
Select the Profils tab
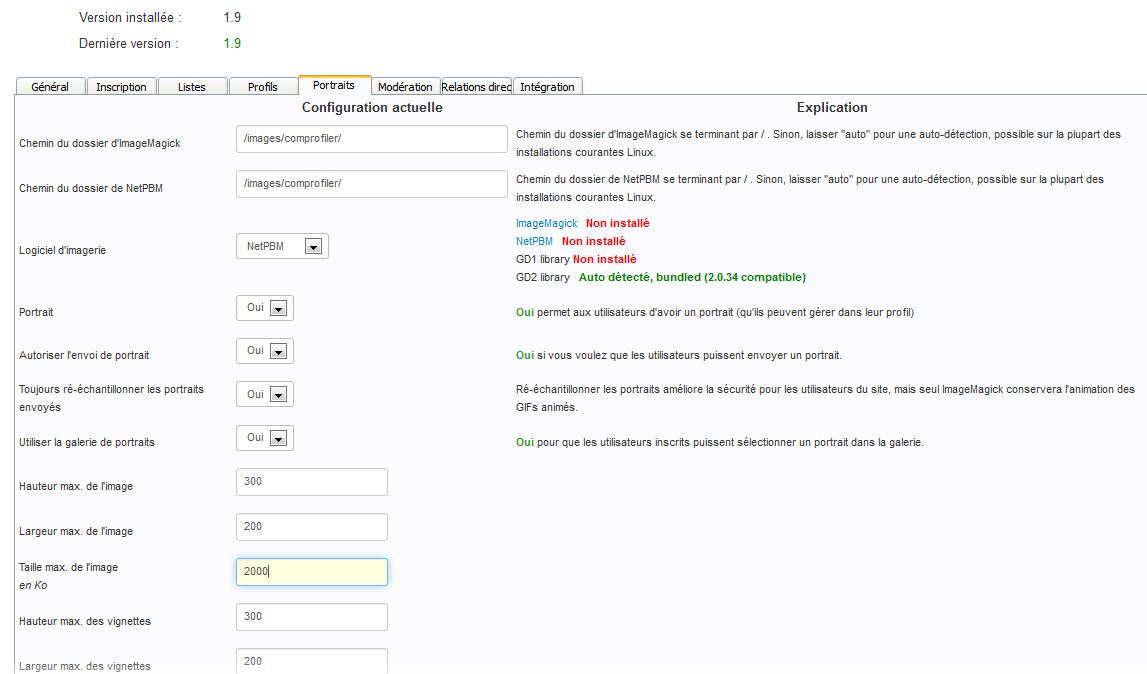(263, 87)
